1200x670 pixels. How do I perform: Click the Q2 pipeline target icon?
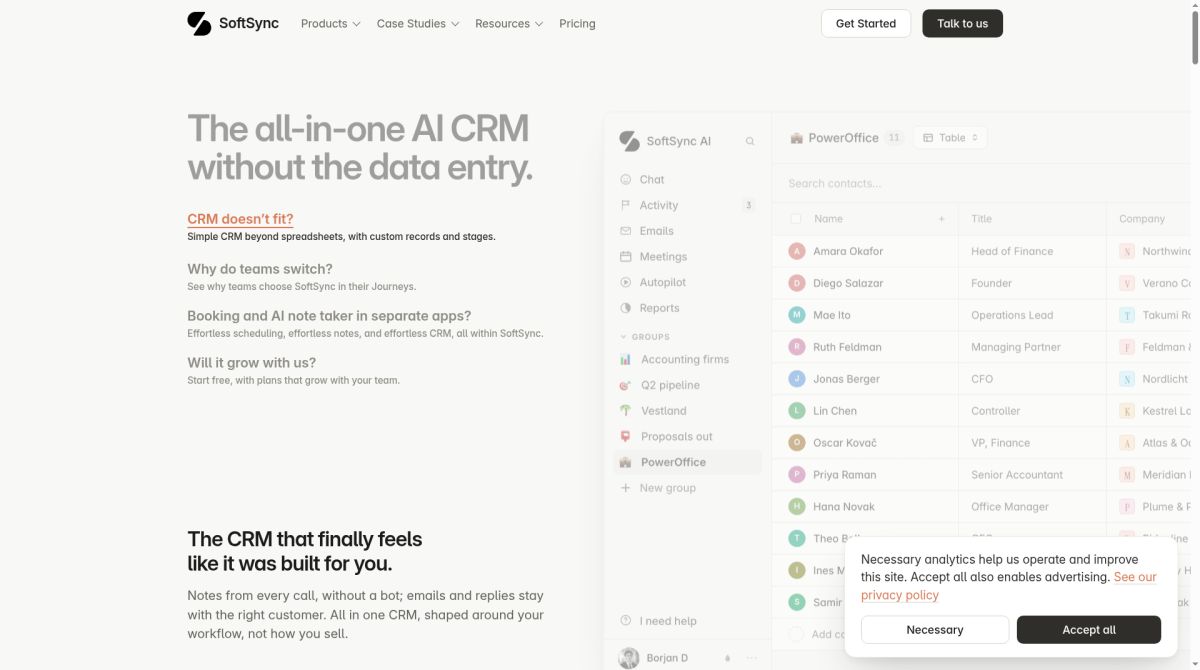[626, 385]
